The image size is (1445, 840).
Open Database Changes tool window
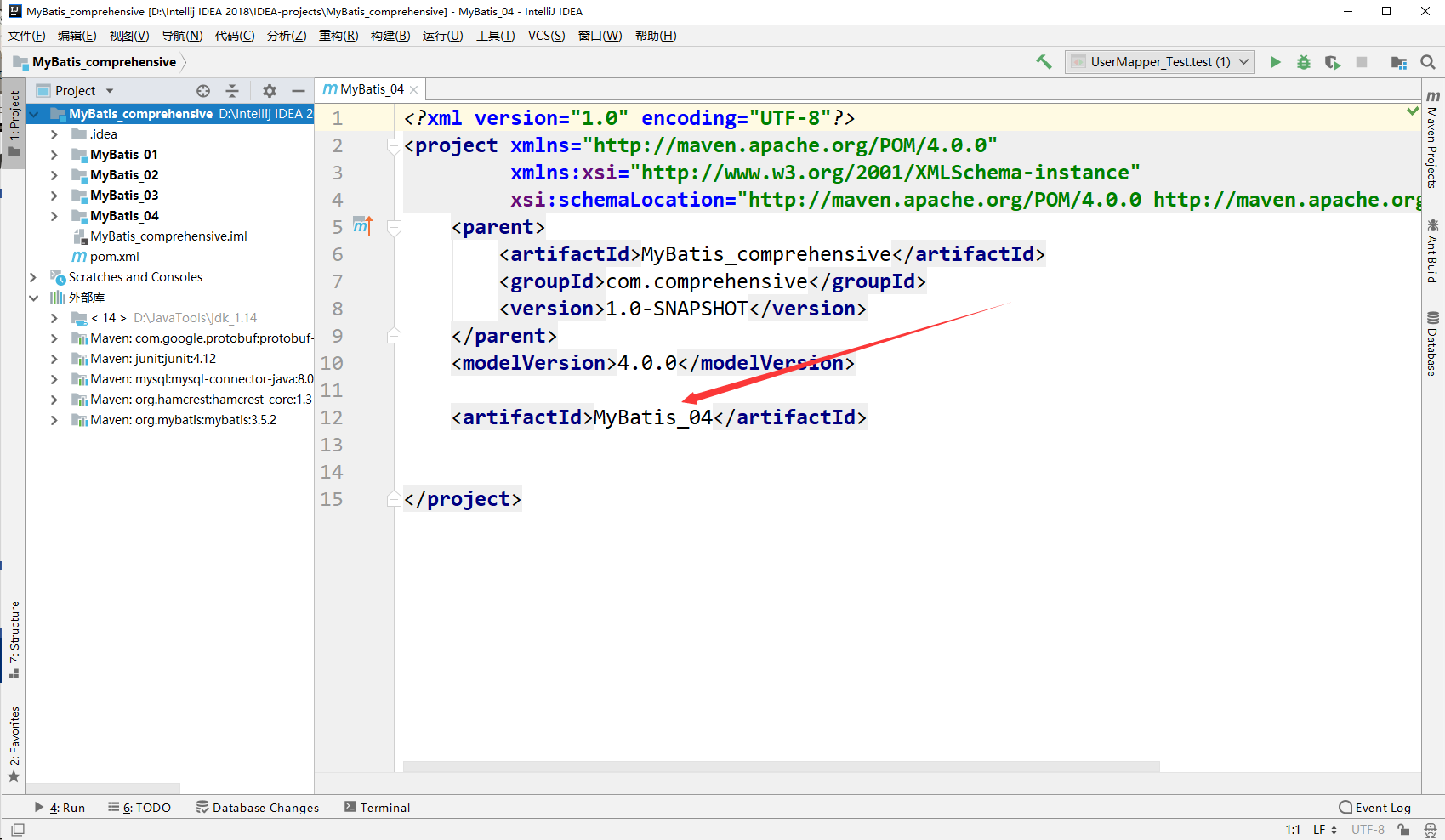(258, 808)
